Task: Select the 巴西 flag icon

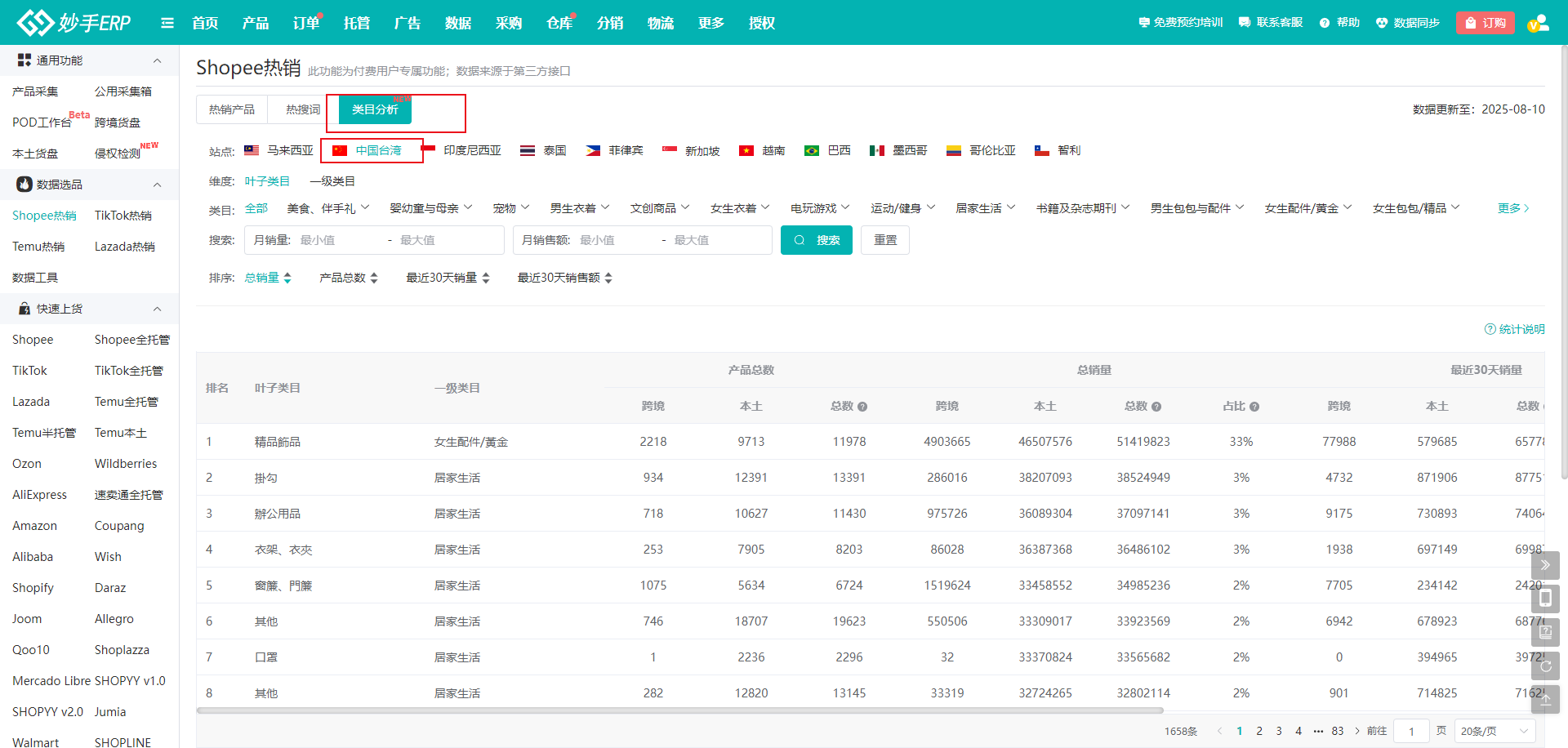Action: [812, 150]
